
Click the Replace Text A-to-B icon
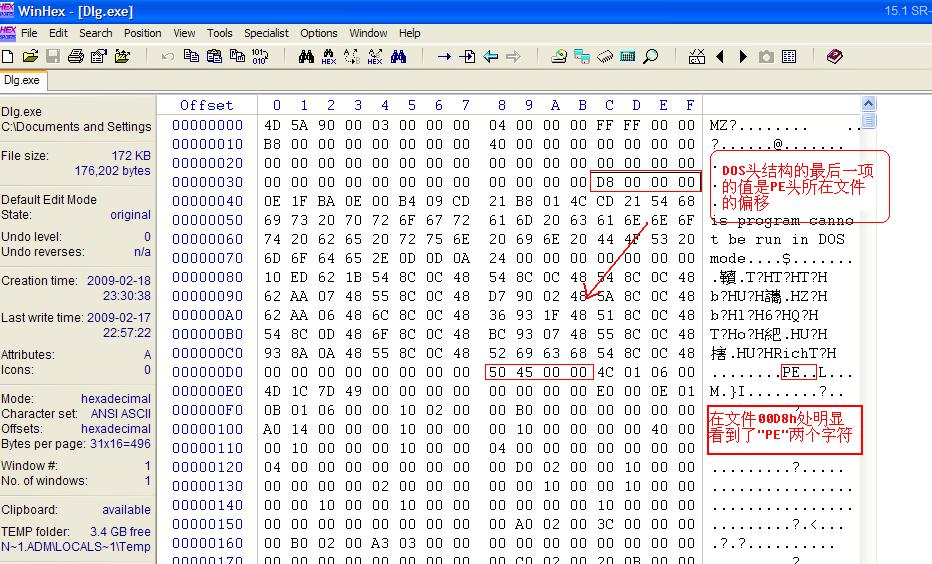pyautogui.click(x=352, y=56)
